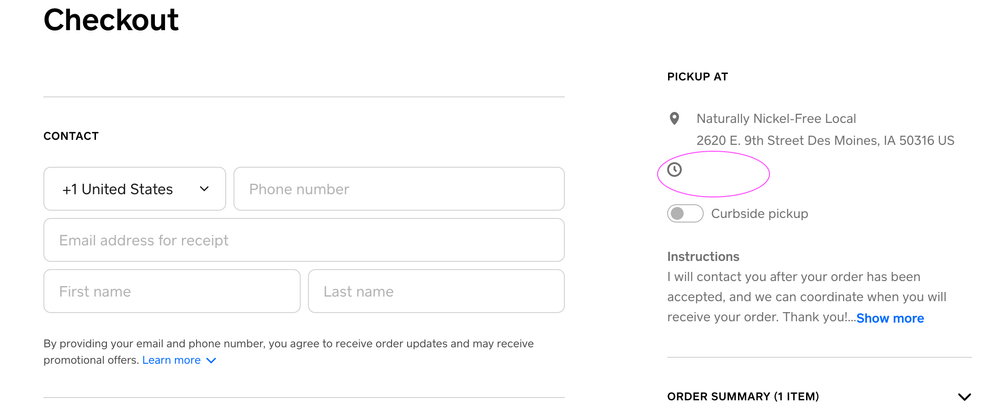
Task: Click the Instructions heading text
Action: pos(703,256)
